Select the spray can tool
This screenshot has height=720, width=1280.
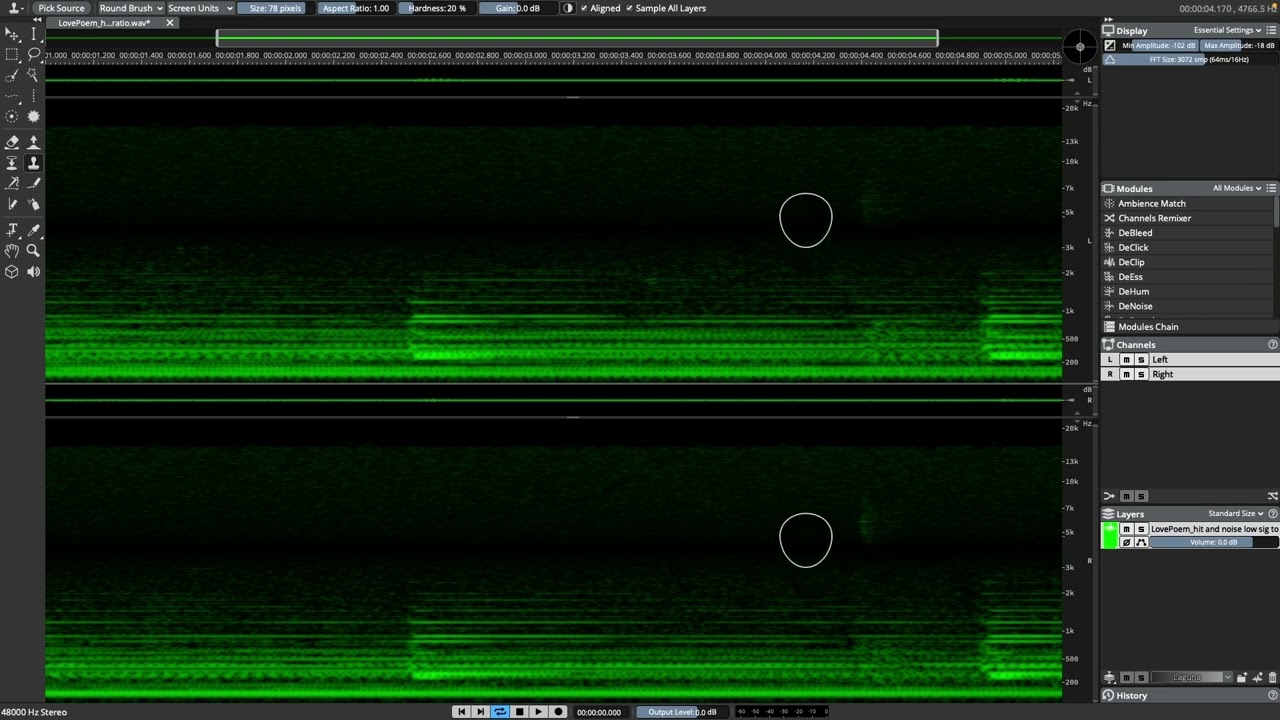(33, 204)
